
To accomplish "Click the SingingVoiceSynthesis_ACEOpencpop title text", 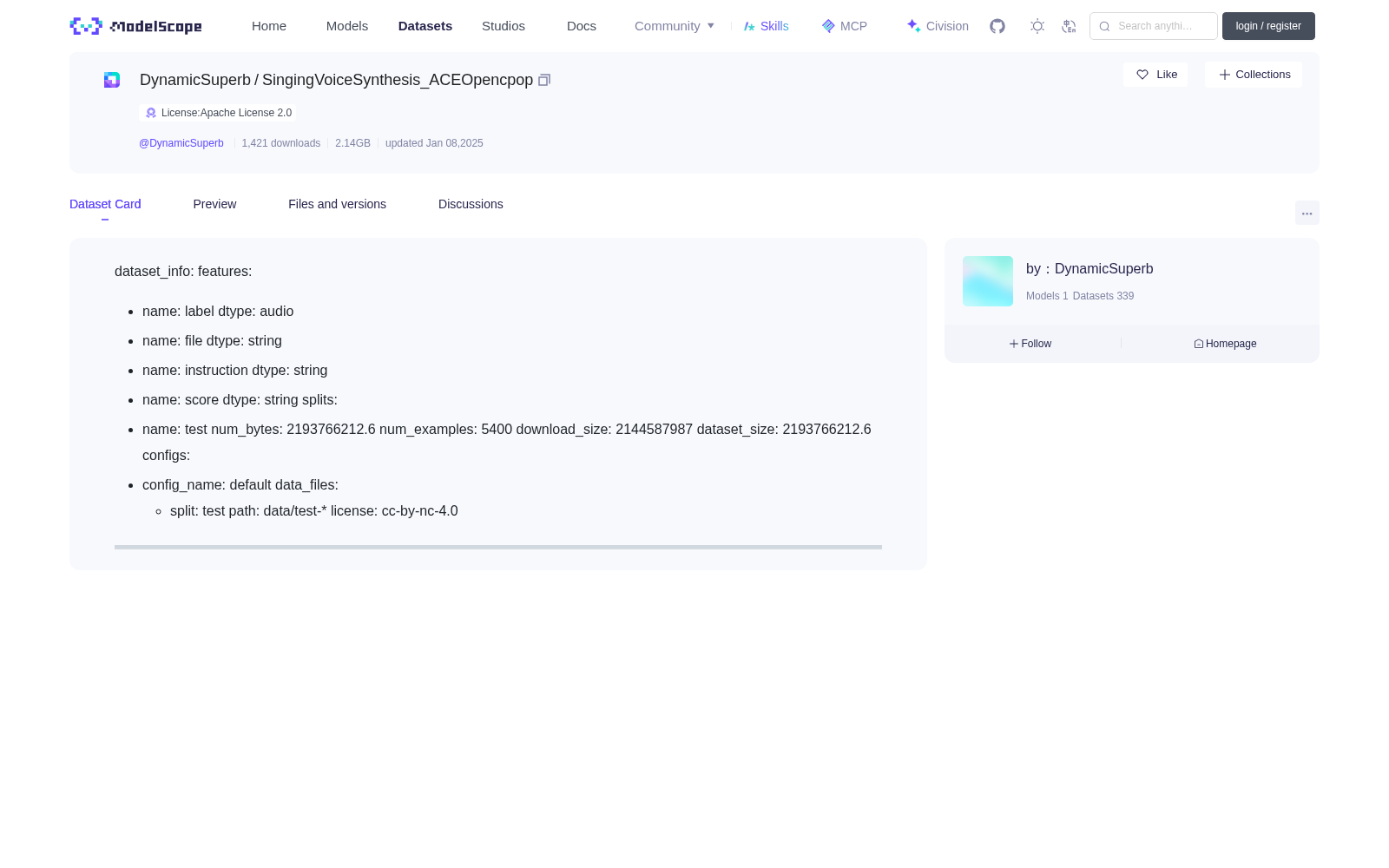I will point(398,80).
